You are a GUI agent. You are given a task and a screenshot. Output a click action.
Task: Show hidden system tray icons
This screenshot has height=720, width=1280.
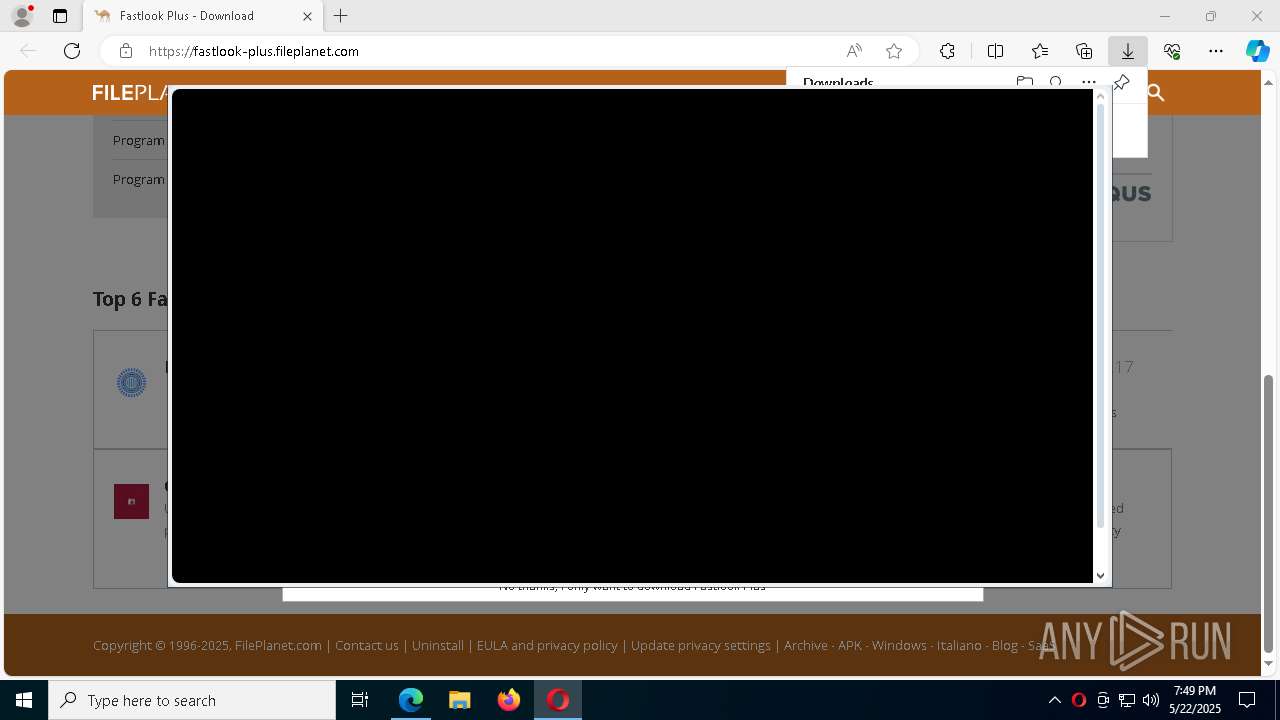tap(1055, 700)
